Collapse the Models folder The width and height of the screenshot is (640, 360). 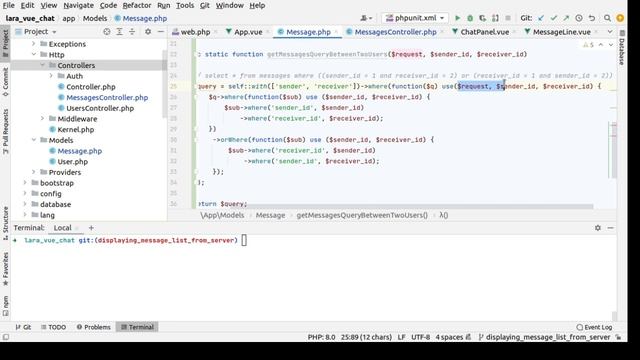click(34, 140)
